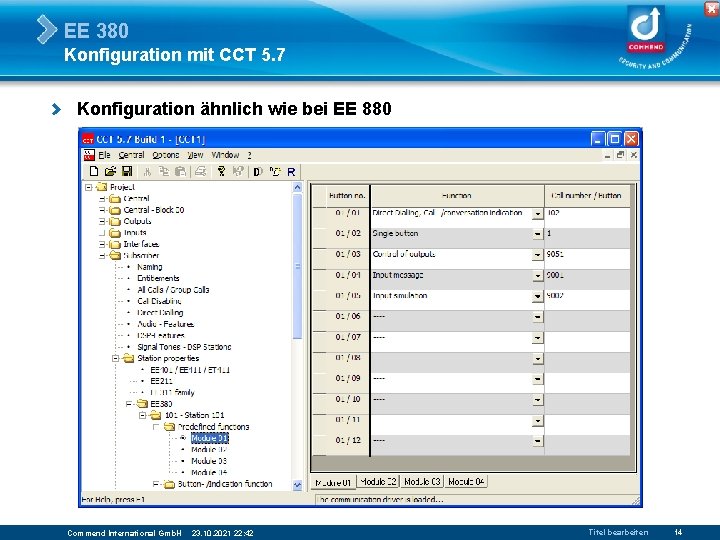Screen dimensions: 720x540
Task: Click the Commend logo on the slide
Action: click(x=646, y=29)
